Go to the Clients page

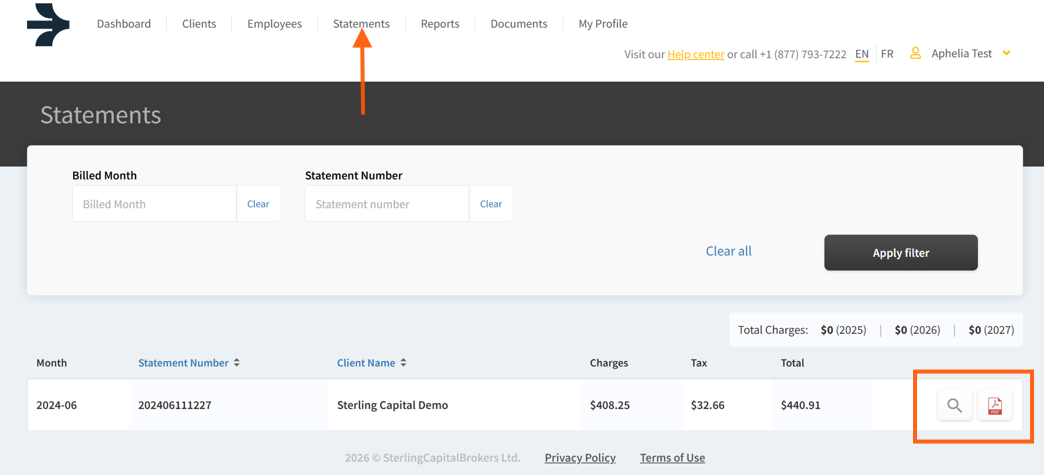(199, 24)
